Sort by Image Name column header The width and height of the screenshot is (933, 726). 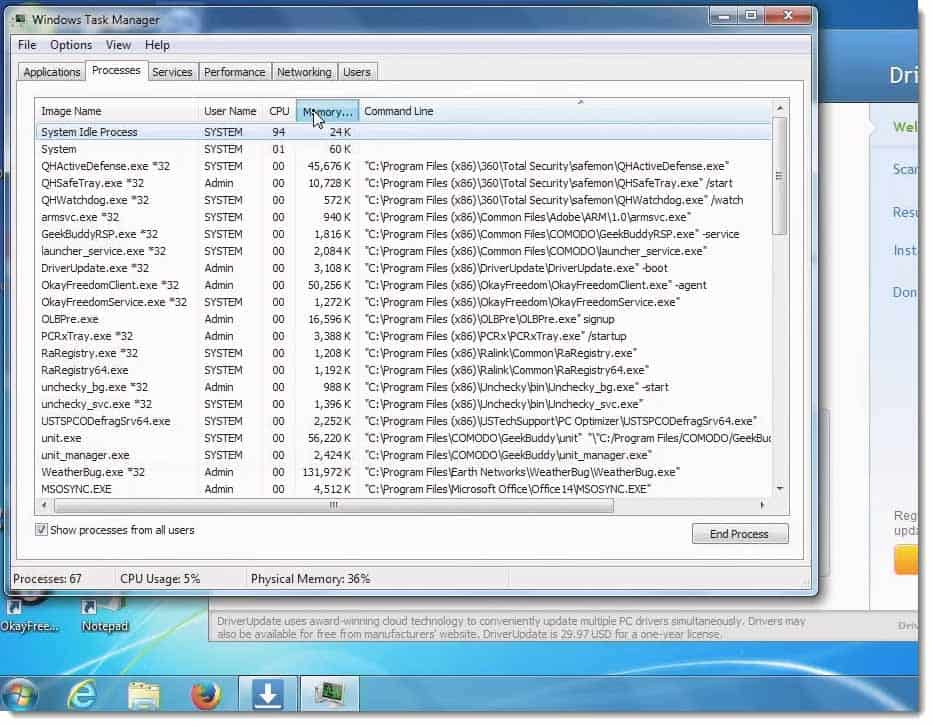point(116,111)
